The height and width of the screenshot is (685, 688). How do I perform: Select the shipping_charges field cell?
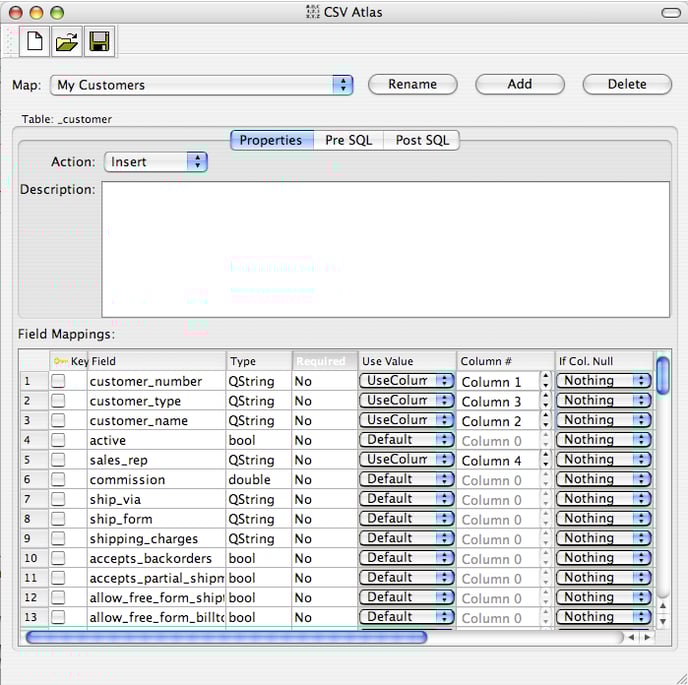(x=157, y=538)
